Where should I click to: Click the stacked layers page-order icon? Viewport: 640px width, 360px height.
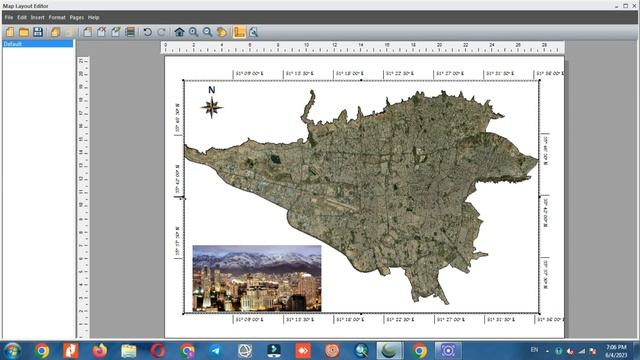click(130, 32)
